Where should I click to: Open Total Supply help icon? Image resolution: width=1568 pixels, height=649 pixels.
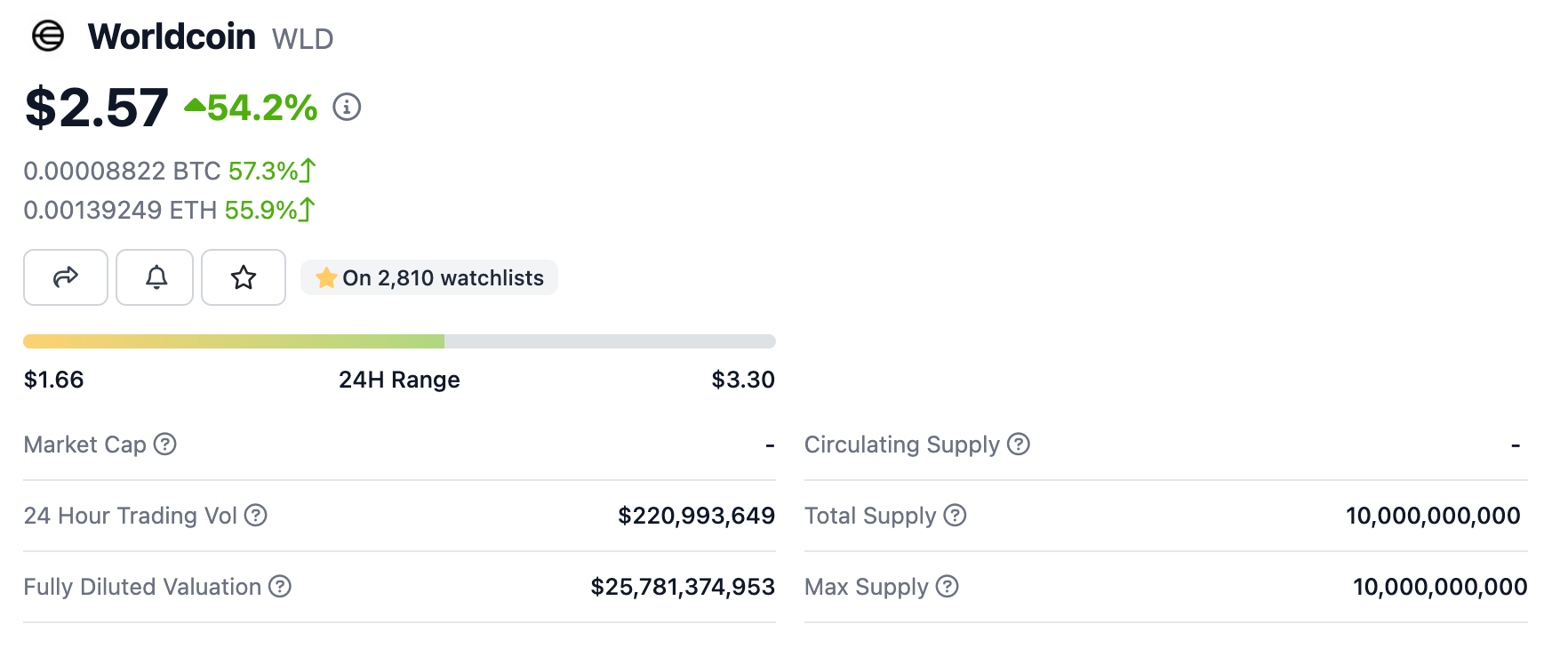tap(955, 515)
